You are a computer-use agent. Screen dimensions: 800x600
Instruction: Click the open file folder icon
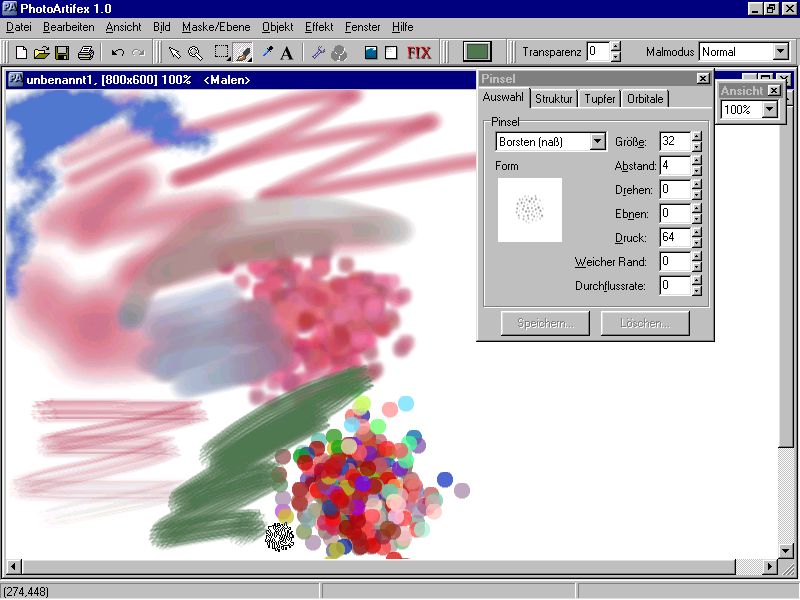[41, 52]
